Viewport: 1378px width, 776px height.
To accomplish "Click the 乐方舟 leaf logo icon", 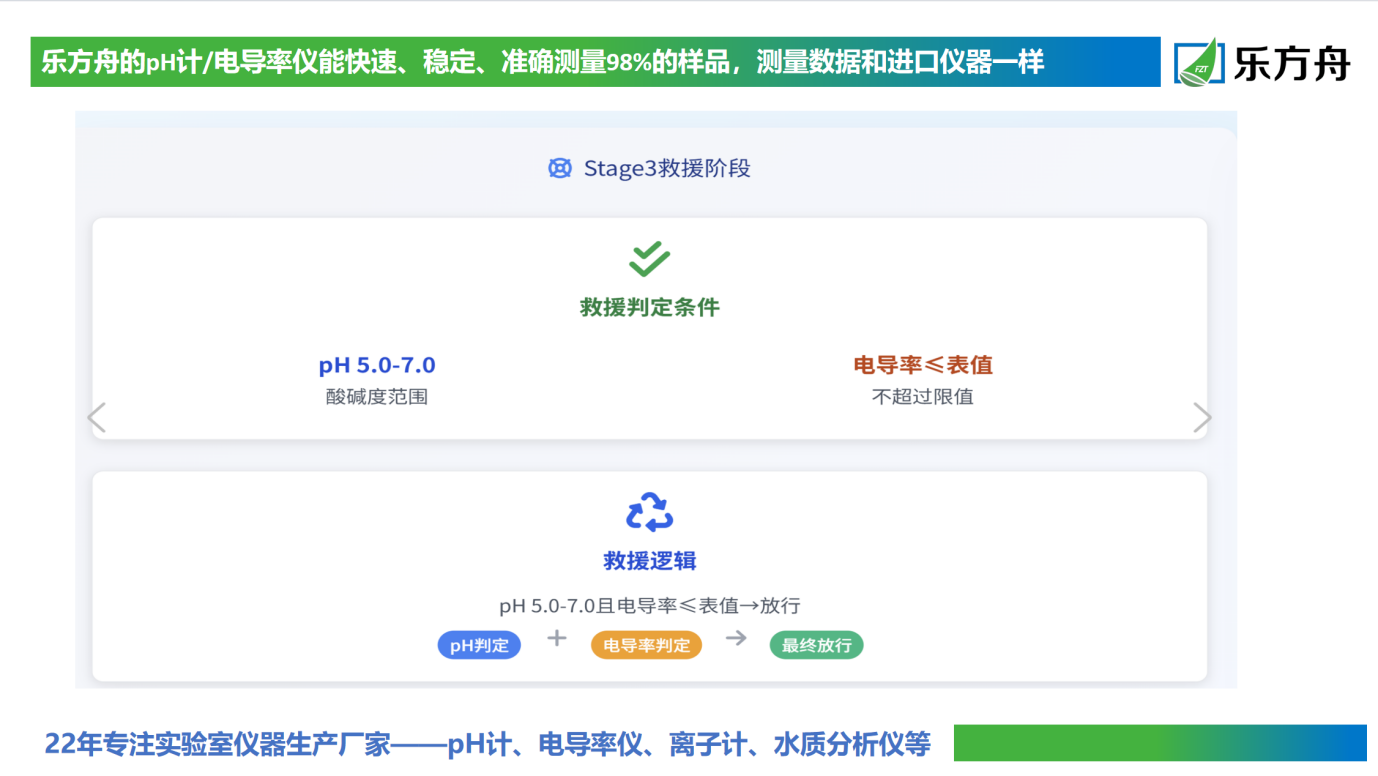I will click(x=1200, y=62).
